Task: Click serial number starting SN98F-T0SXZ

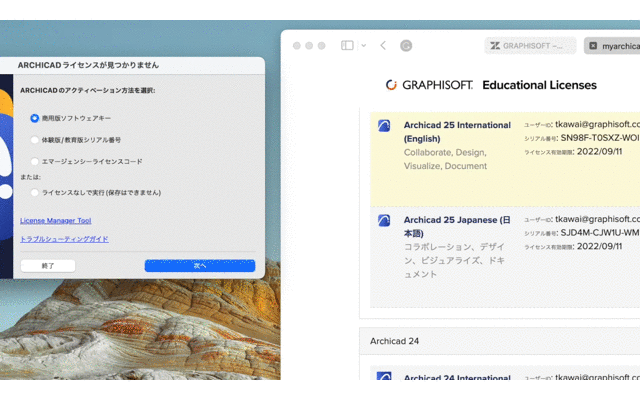Action: 600,138
